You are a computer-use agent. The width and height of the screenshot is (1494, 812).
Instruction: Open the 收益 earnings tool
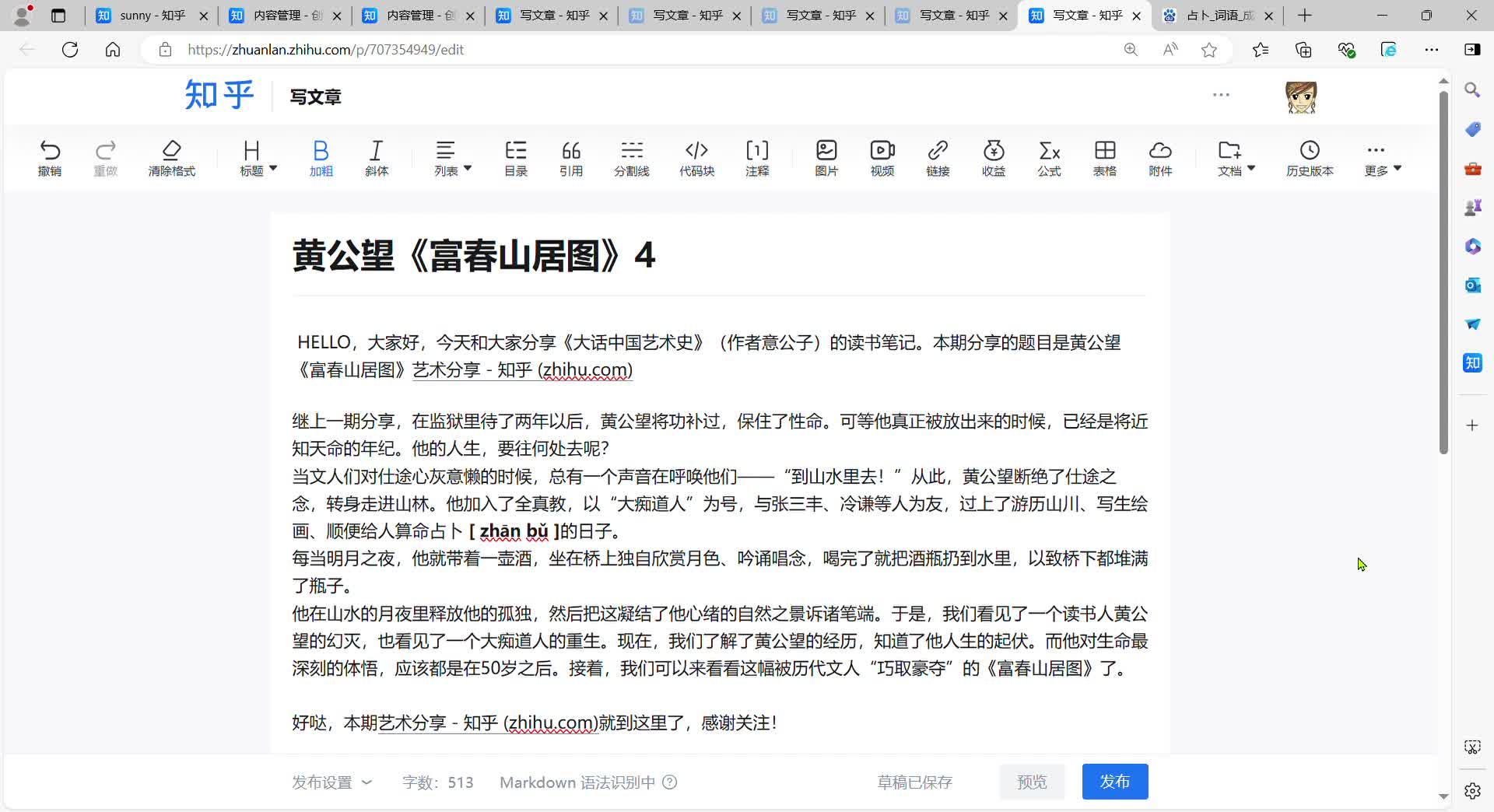tap(994, 158)
